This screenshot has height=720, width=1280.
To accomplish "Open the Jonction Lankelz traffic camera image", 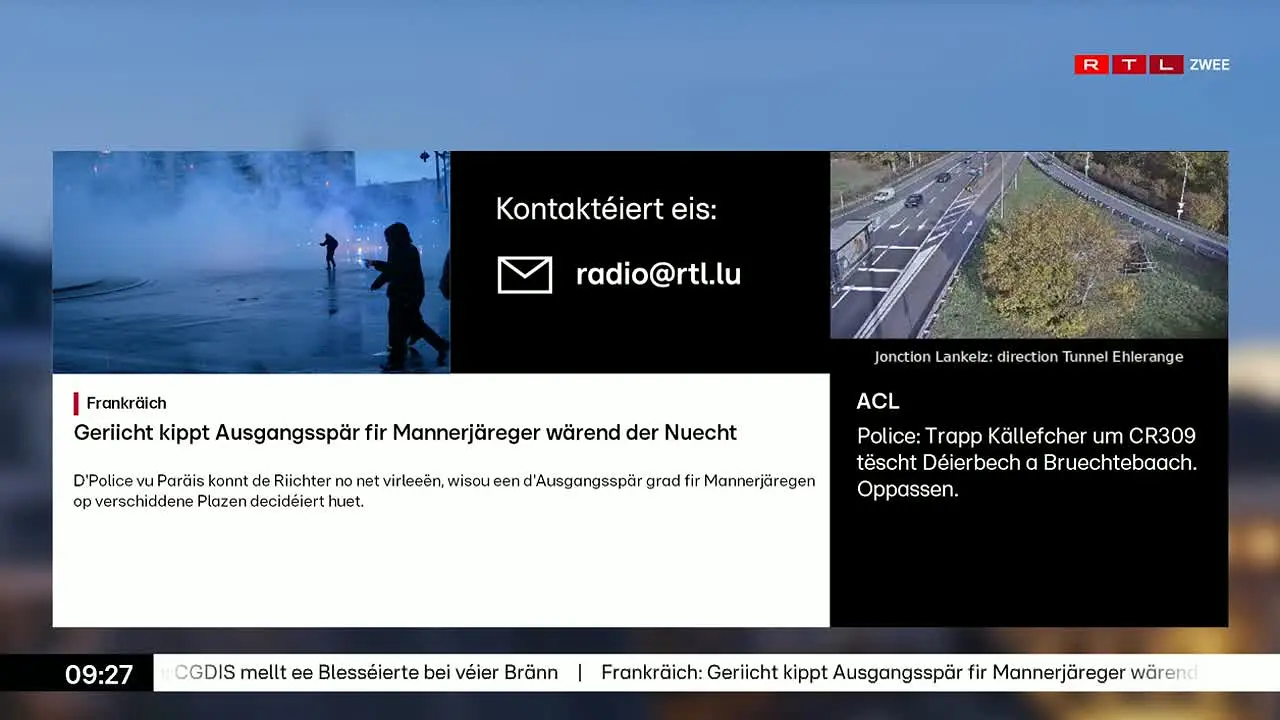I will [x=1029, y=245].
